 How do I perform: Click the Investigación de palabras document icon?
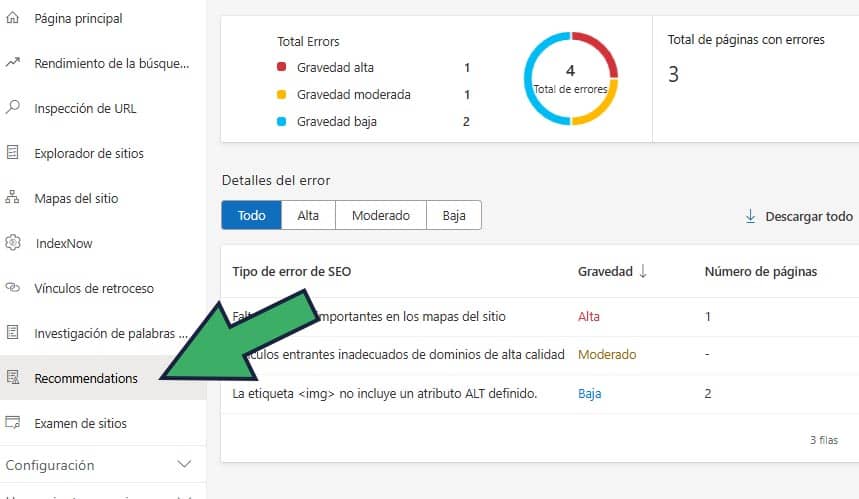point(13,332)
